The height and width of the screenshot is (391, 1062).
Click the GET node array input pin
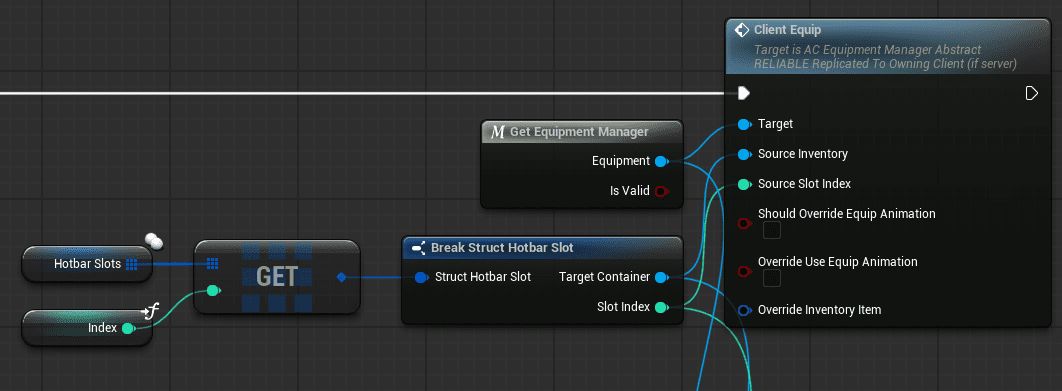tap(212, 263)
